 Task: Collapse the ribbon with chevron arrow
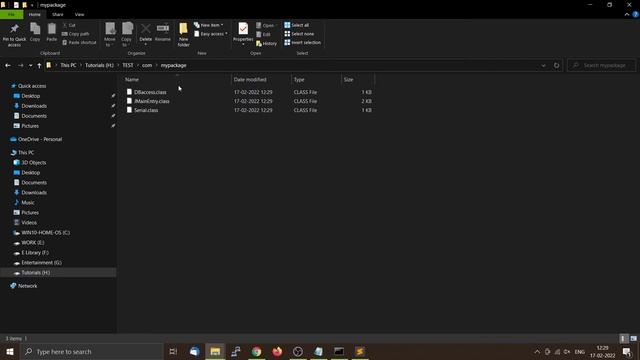tap(627, 14)
